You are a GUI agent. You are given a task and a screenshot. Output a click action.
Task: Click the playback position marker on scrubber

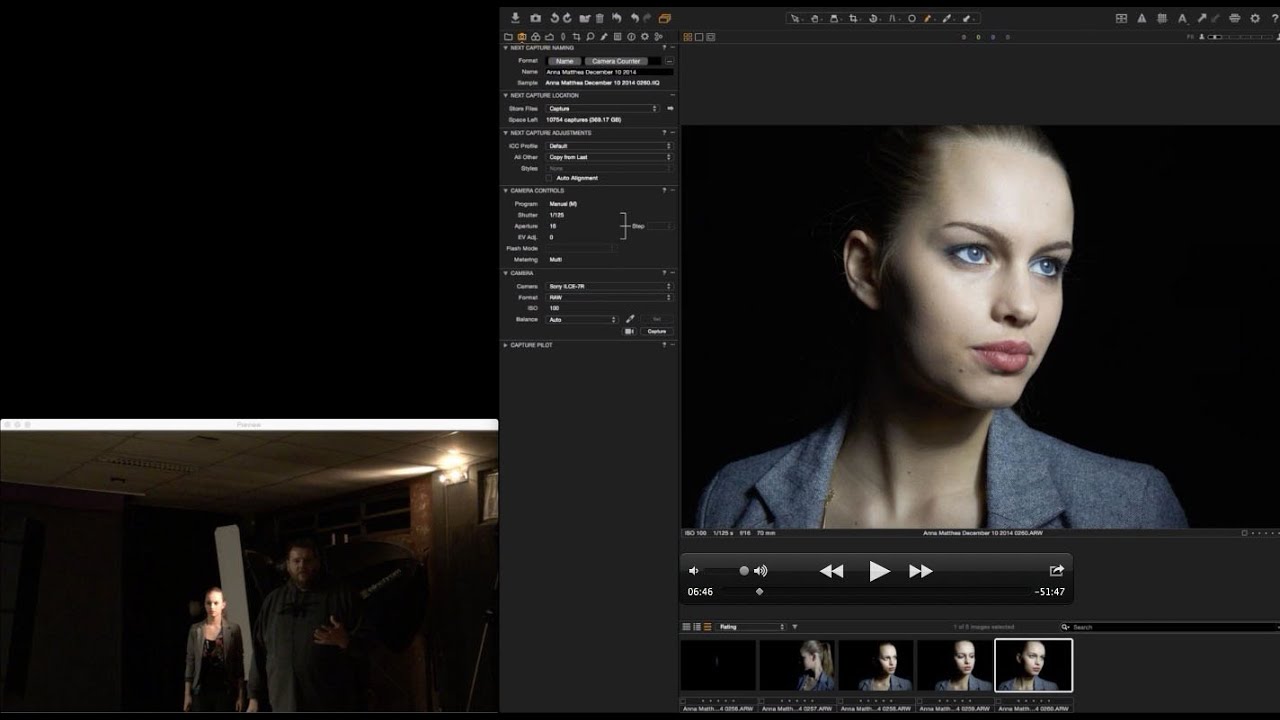pos(760,592)
